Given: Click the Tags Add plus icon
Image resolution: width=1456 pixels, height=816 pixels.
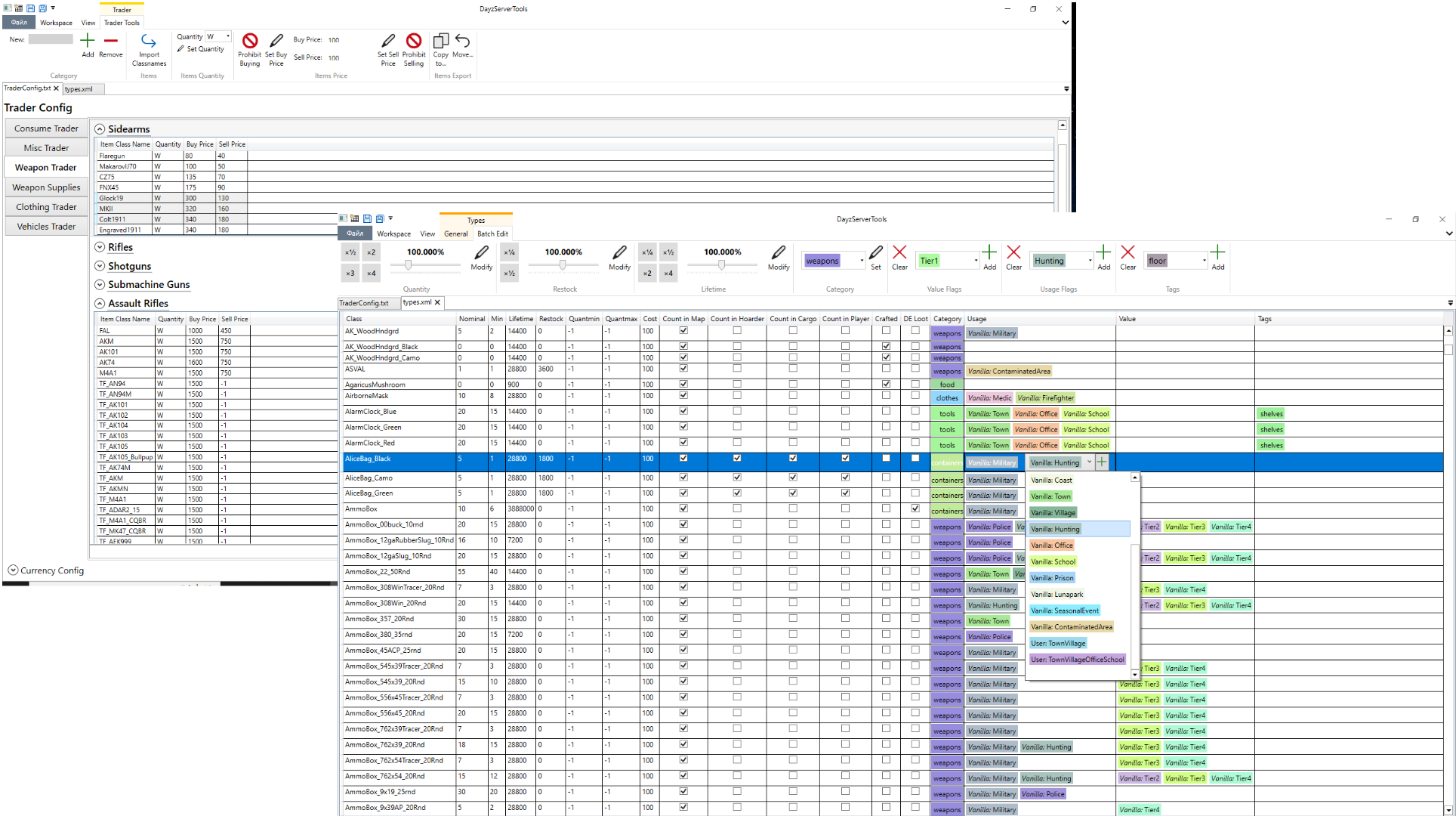Looking at the screenshot, I should point(1218,252).
